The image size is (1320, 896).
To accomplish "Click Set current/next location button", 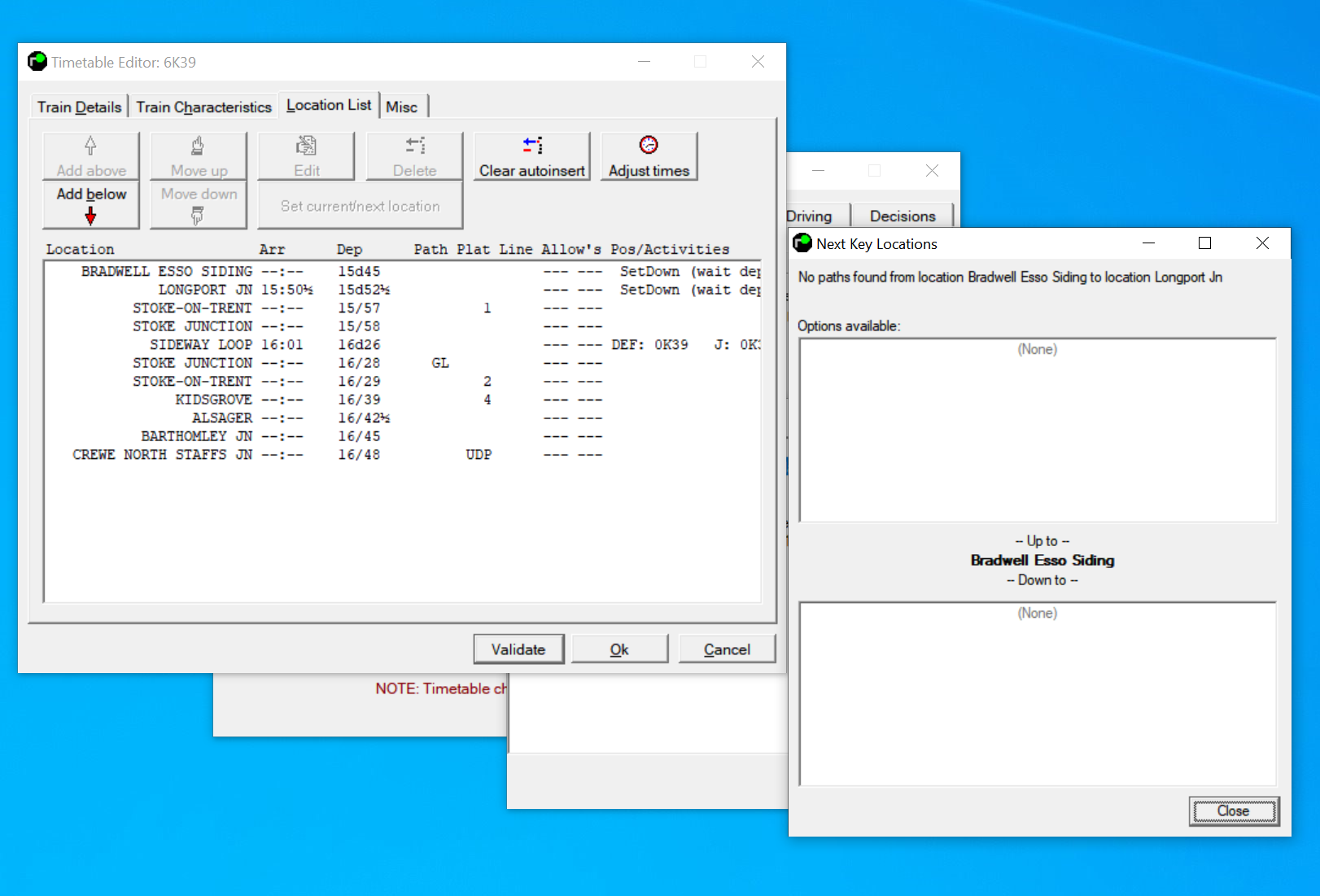I will point(360,206).
